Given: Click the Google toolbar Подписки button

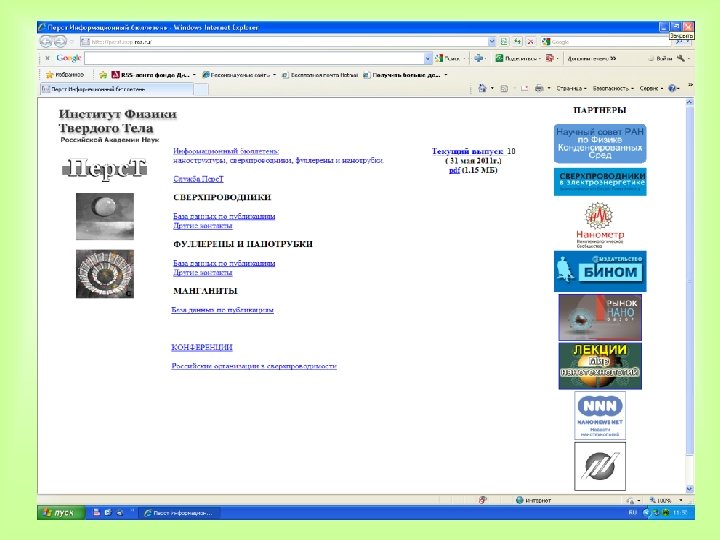Looking at the screenshot, I should (x=518, y=58).
